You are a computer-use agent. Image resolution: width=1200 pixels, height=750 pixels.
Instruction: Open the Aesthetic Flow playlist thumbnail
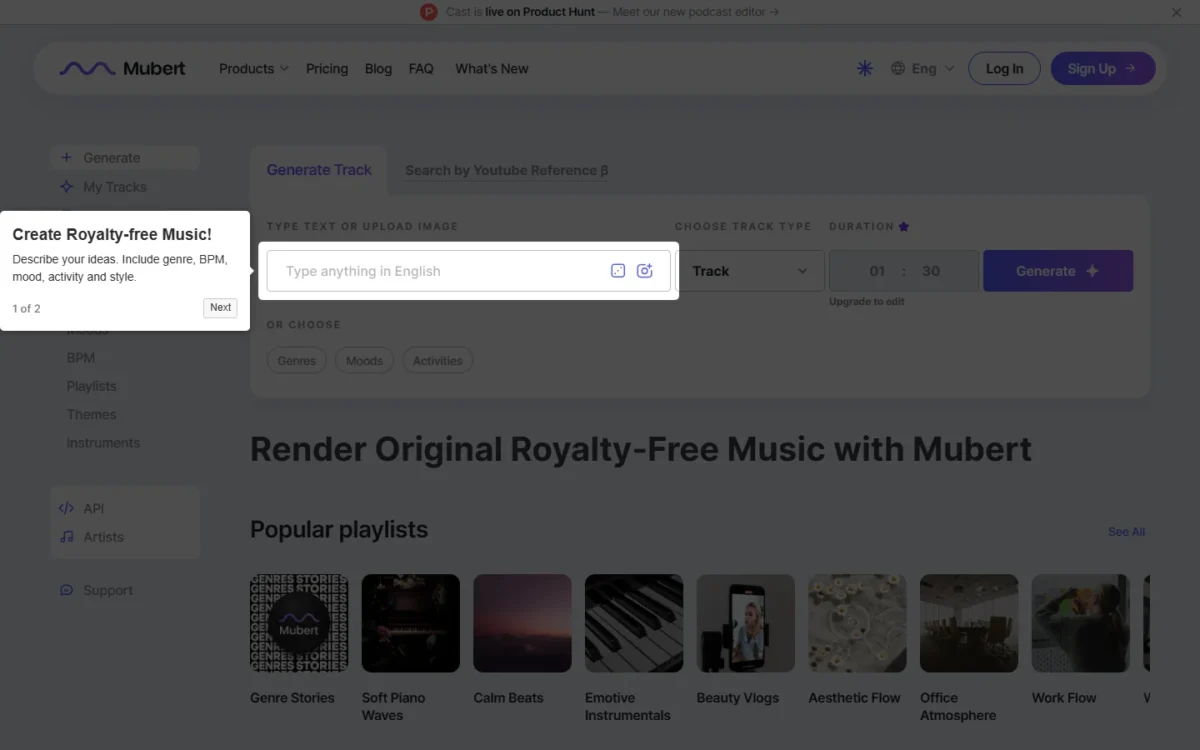[x=857, y=623]
